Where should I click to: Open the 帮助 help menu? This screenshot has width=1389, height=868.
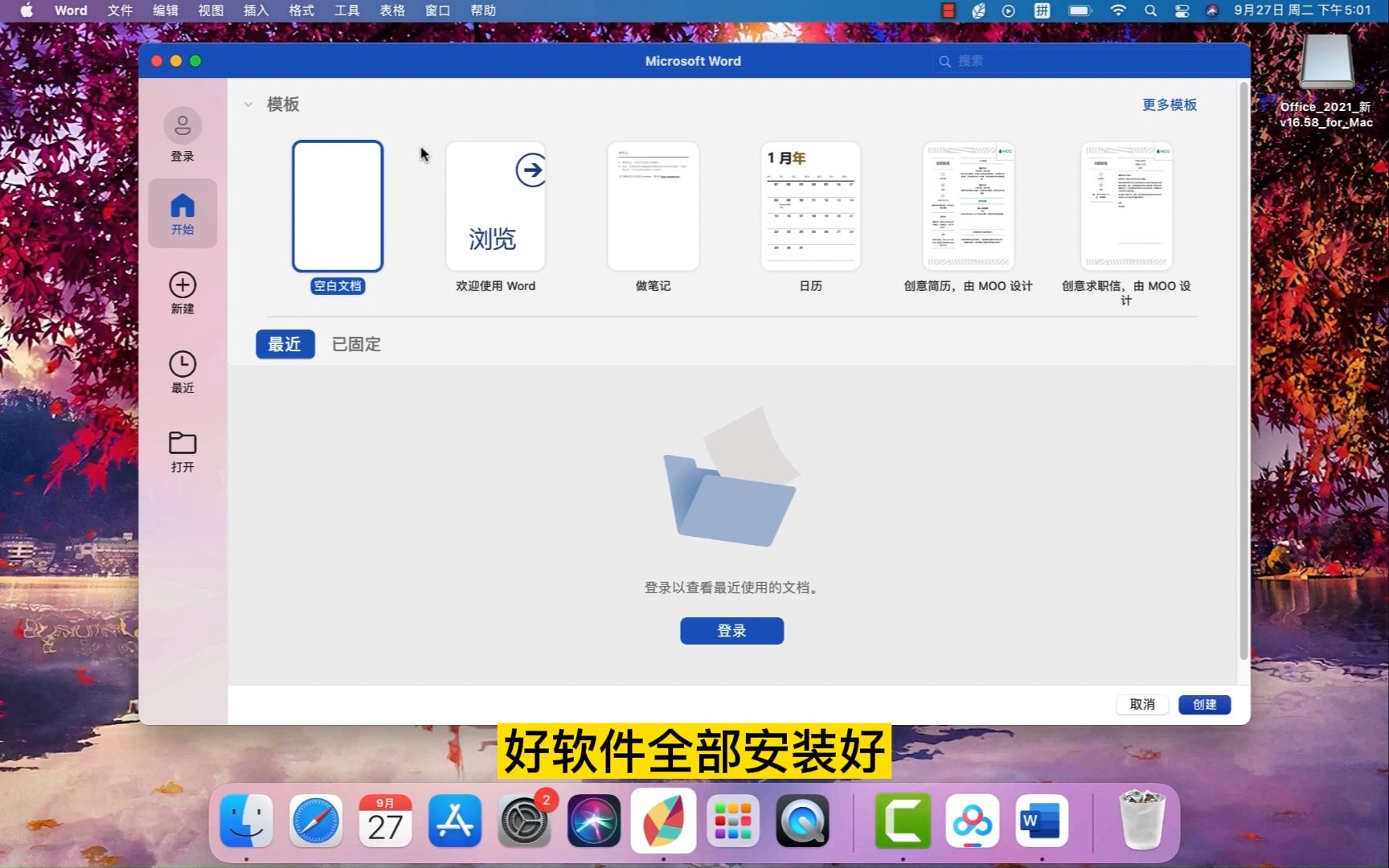(x=483, y=10)
